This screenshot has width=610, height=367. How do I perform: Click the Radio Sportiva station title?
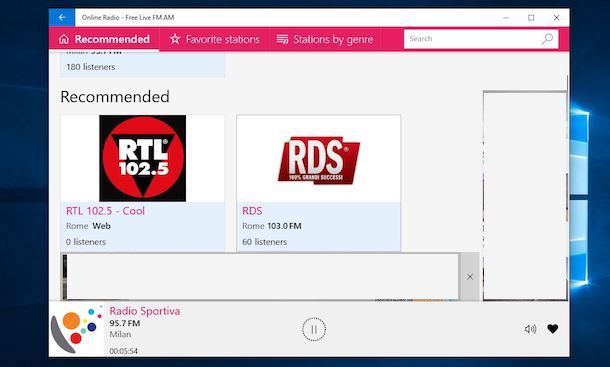(145, 311)
